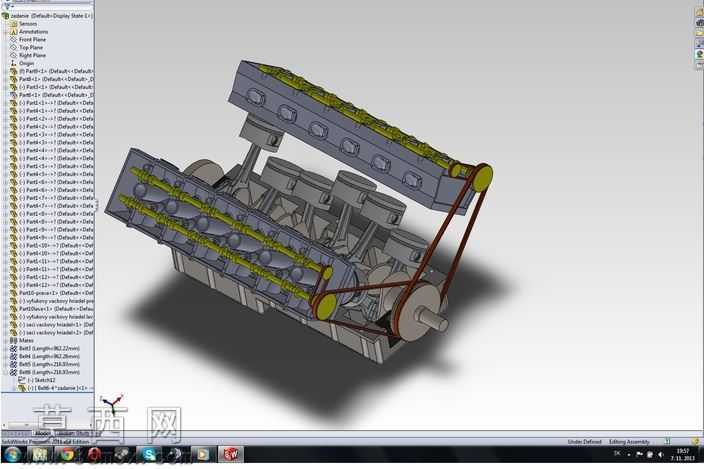Open Skype from the taskbar

pos(147,455)
